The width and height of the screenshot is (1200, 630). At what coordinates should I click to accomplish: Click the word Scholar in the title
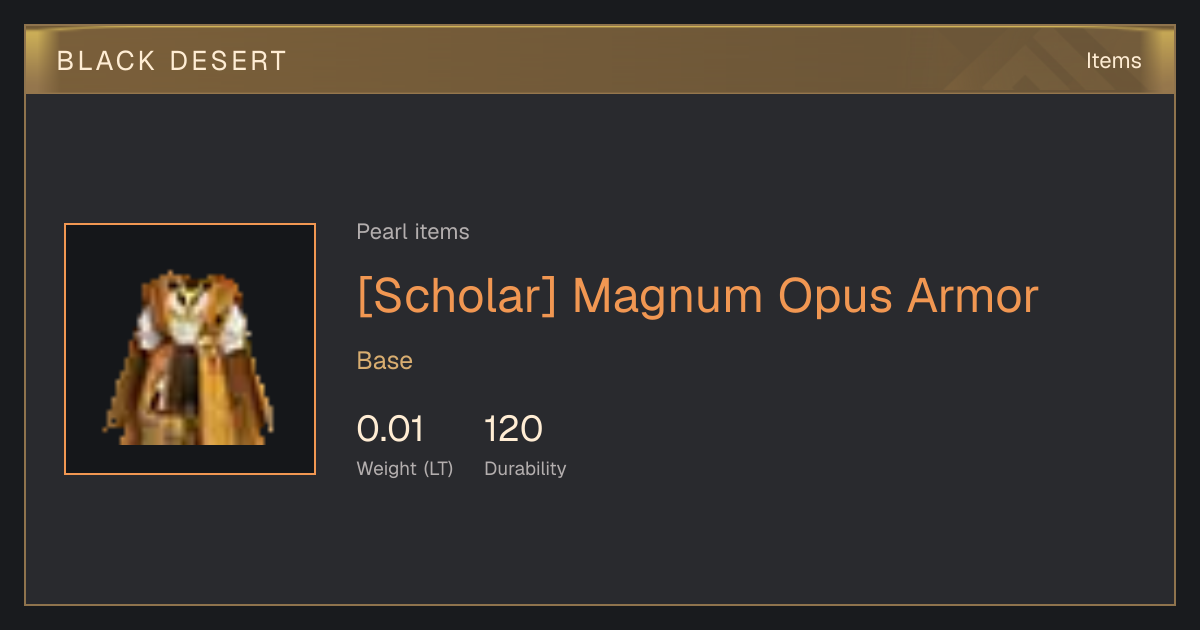tap(457, 296)
